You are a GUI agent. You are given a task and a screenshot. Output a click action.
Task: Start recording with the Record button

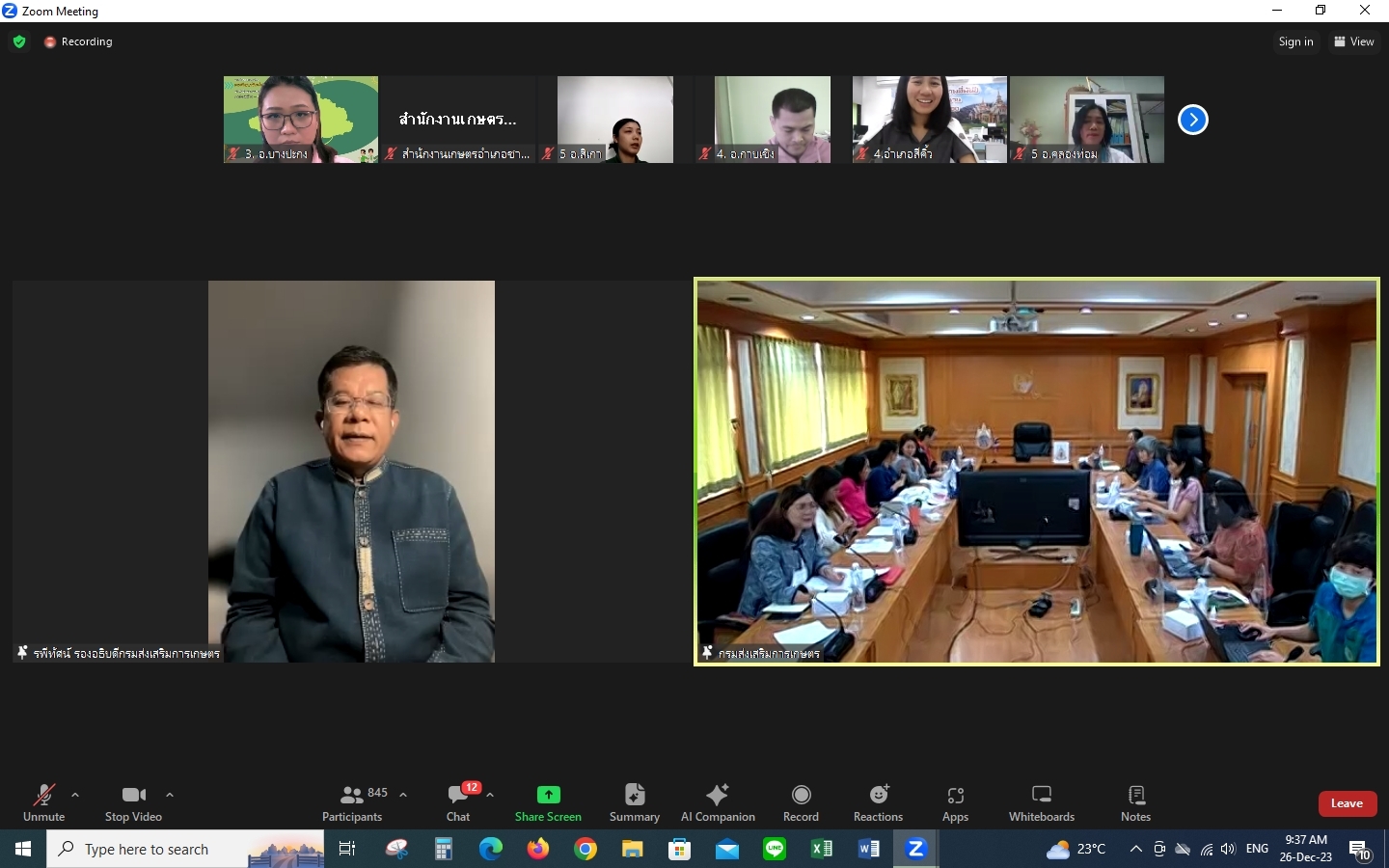pyautogui.click(x=801, y=796)
